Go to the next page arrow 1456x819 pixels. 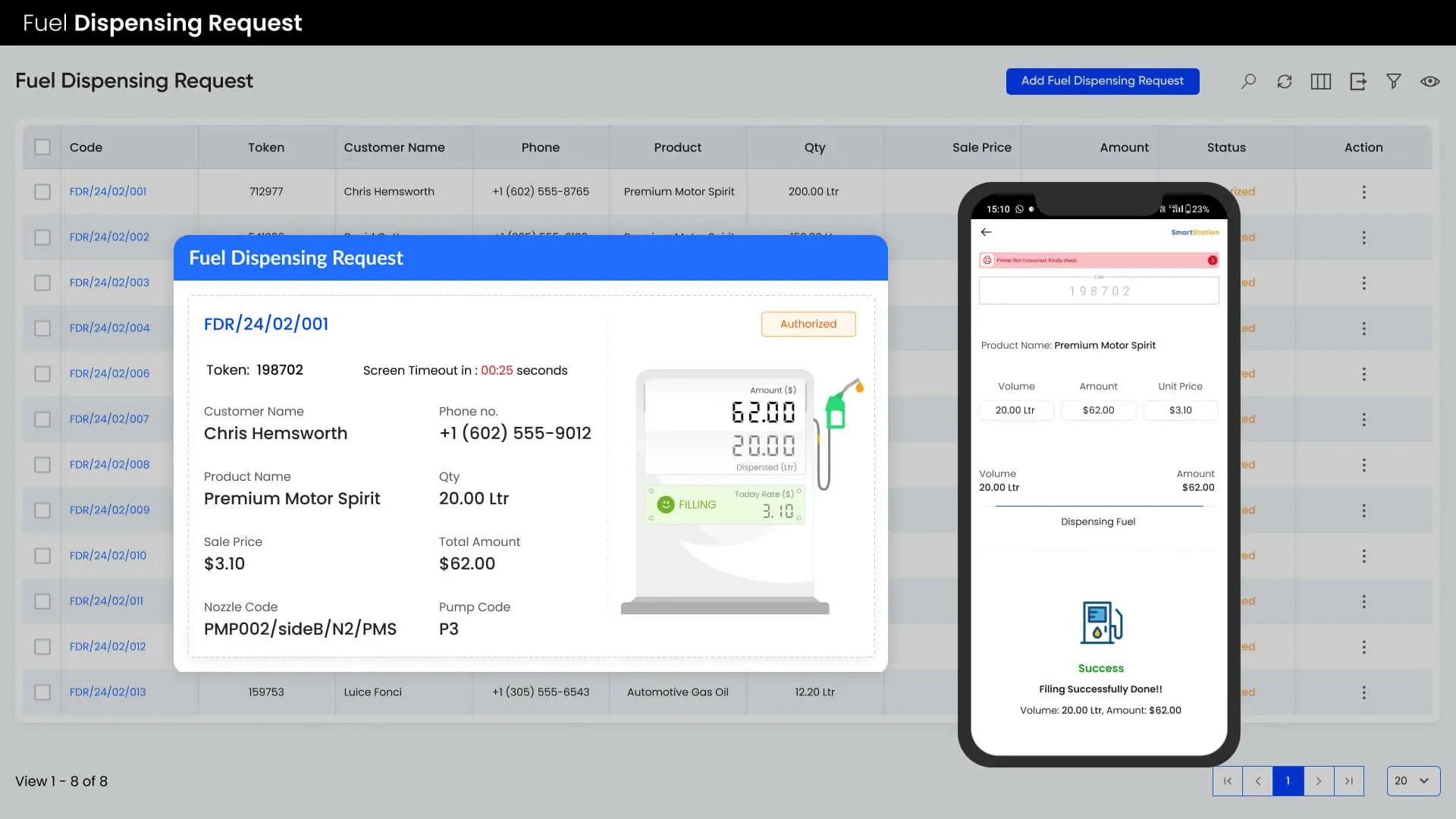[1318, 780]
